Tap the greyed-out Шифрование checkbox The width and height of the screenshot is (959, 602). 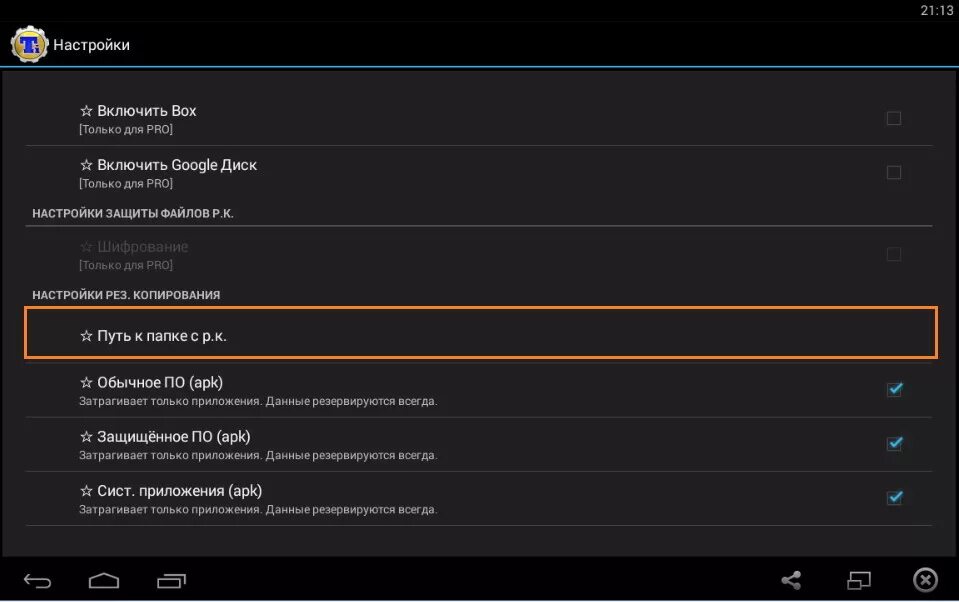(x=894, y=254)
